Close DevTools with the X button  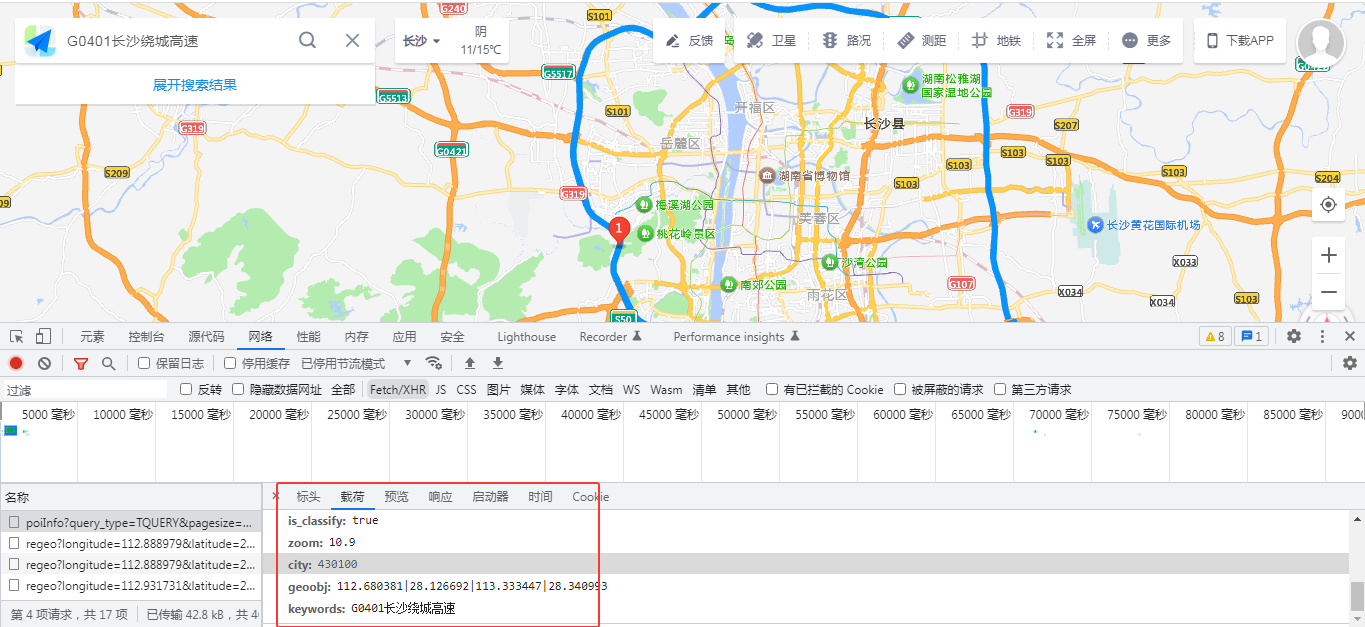1349,336
